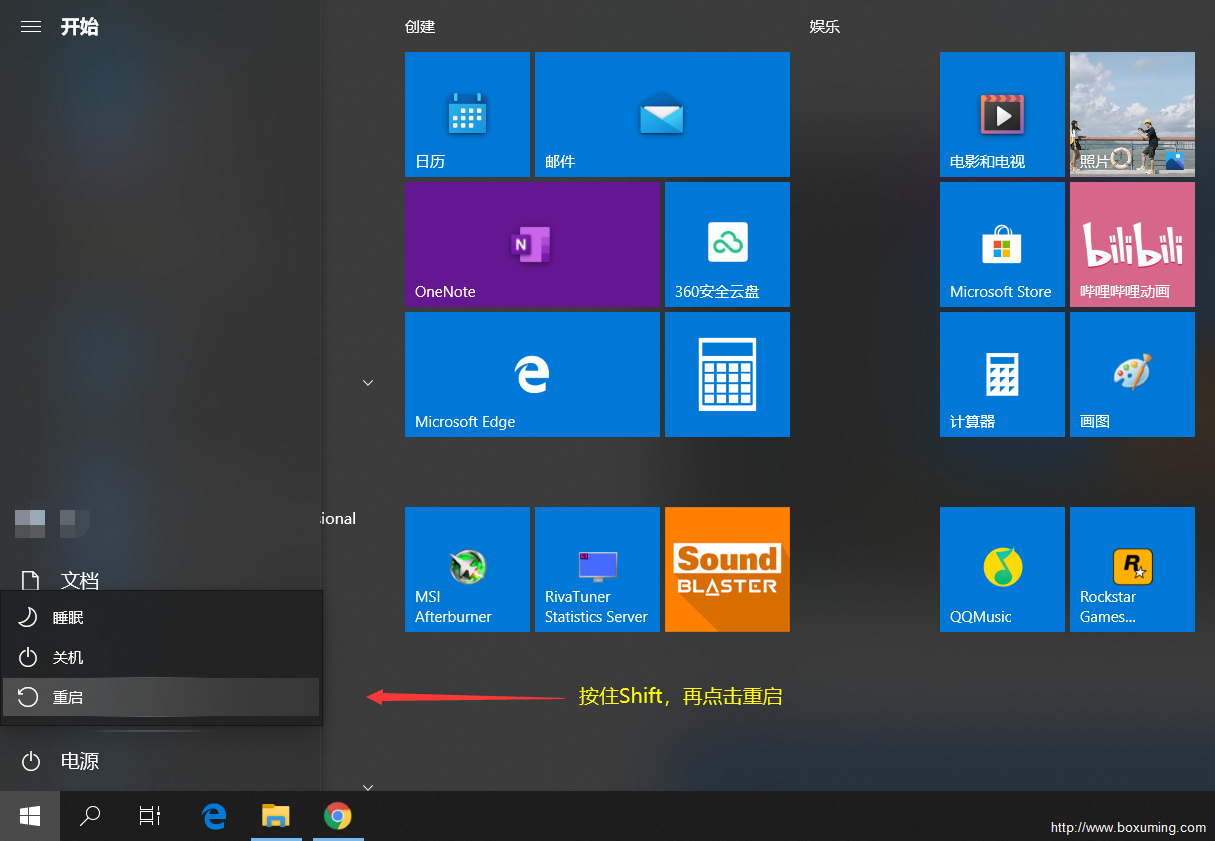Click the Windows Start button on taskbar
The width and height of the screenshot is (1215, 841).
coord(30,816)
